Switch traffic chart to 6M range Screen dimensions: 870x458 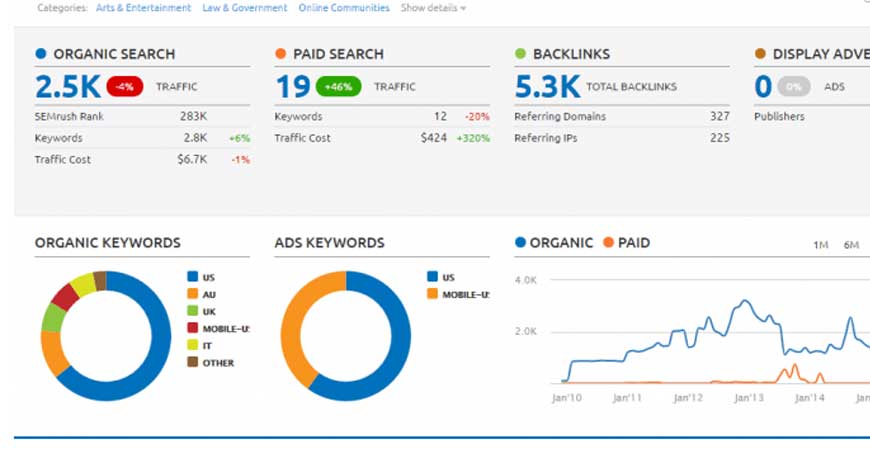[x=851, y=245]
